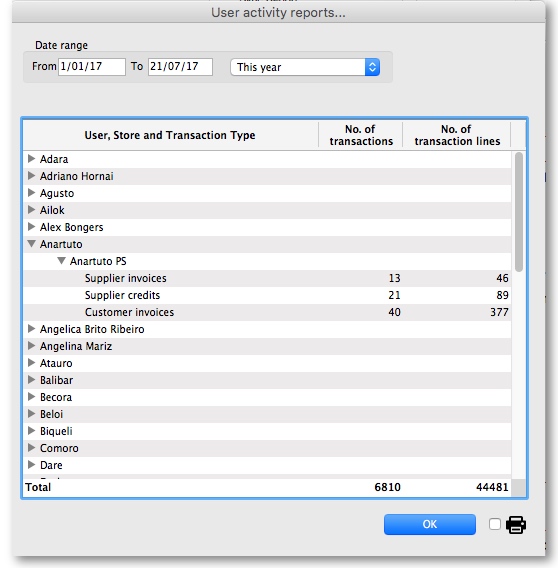Open the This year date range dropdown

tap(305, 67)
